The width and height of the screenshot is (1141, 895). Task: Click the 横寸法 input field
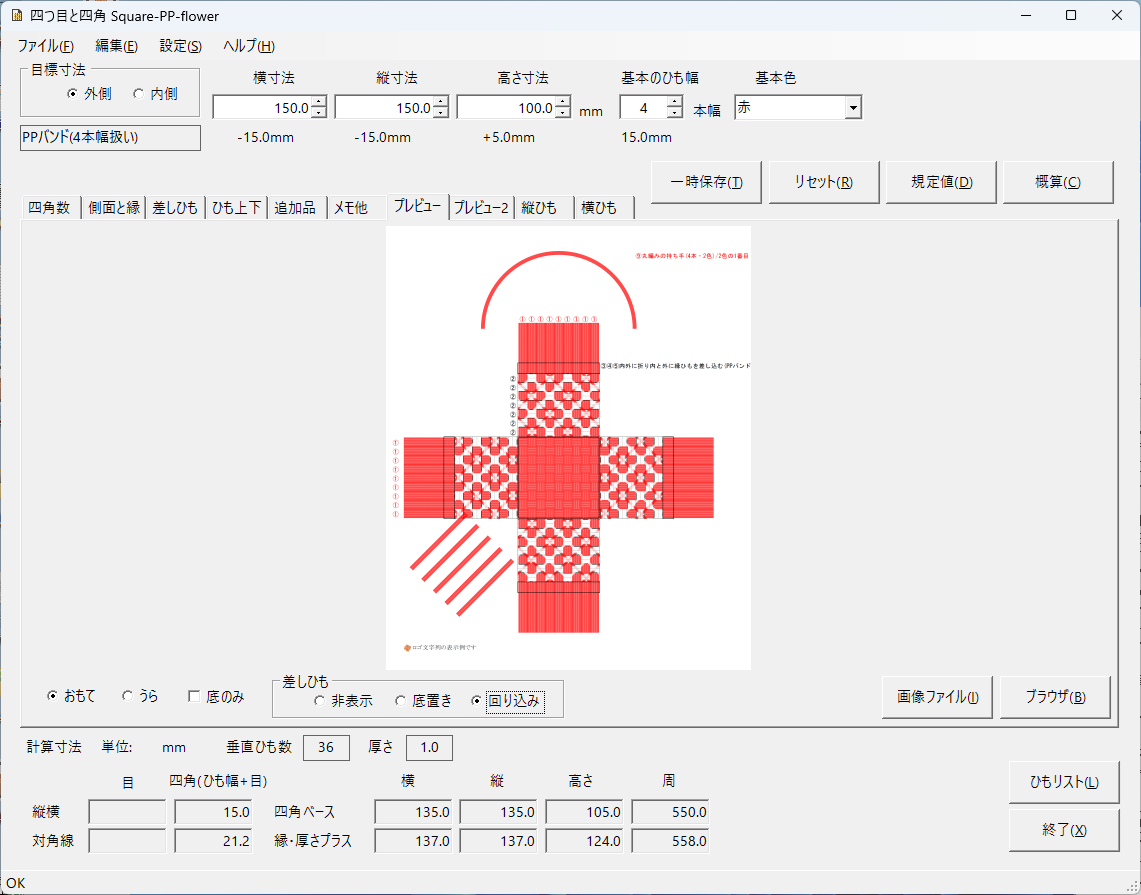tap(261, 108)
